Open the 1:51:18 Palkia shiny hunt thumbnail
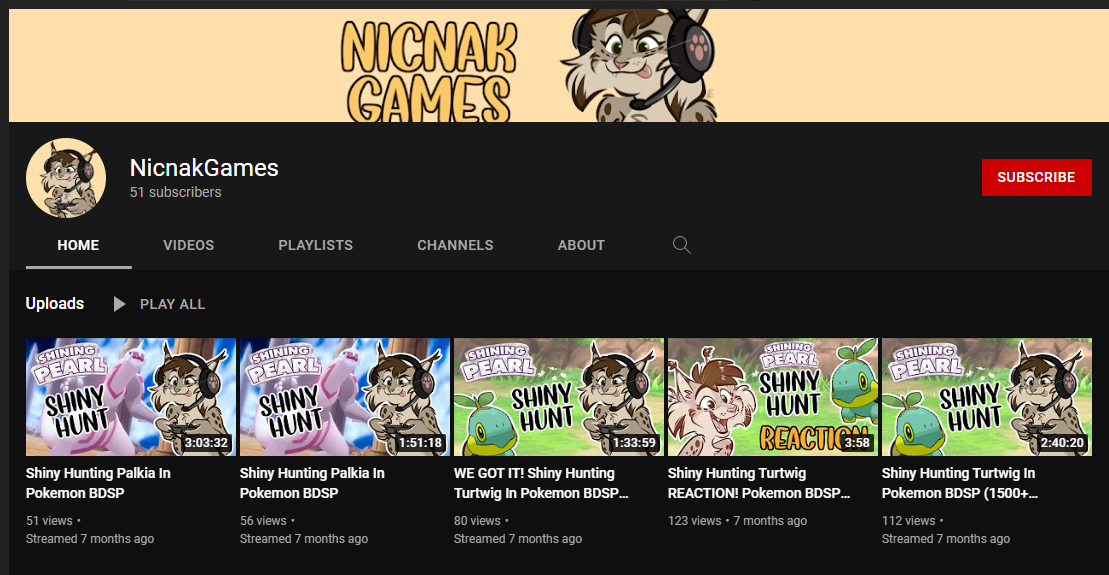Screen dimensions: 1109x575 (x=344, y=397)
